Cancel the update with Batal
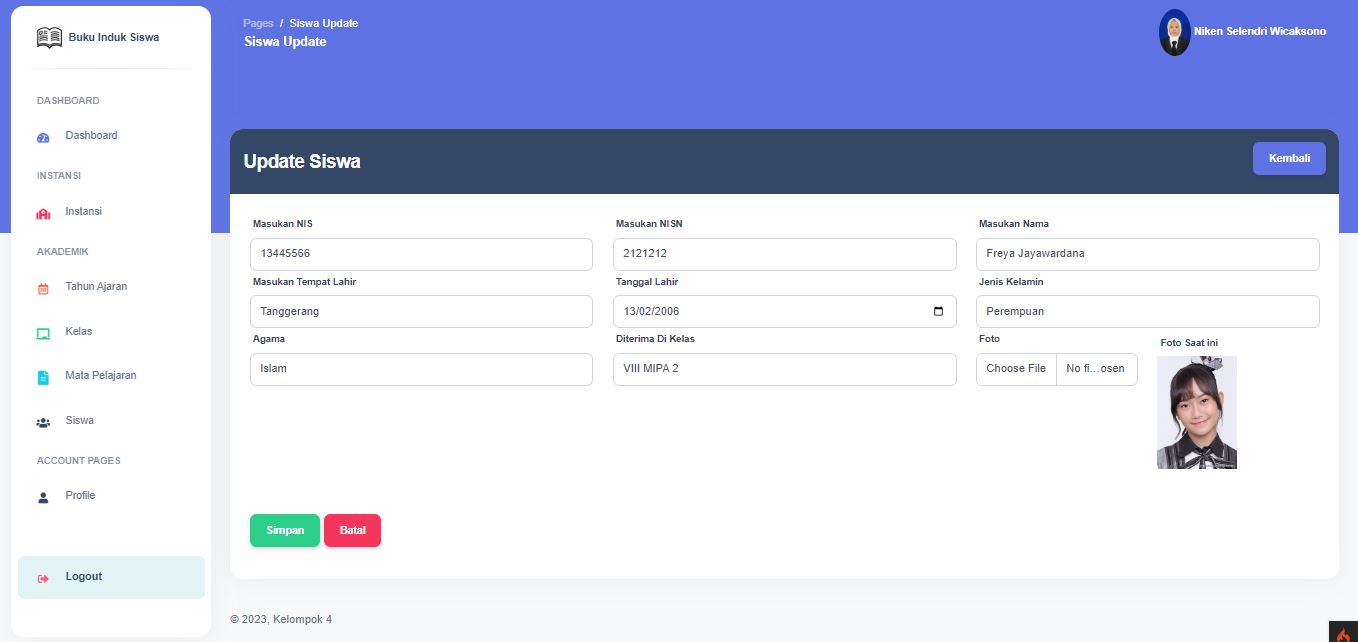The width and height of the screenshot is (1358, 642). [352, 530]
